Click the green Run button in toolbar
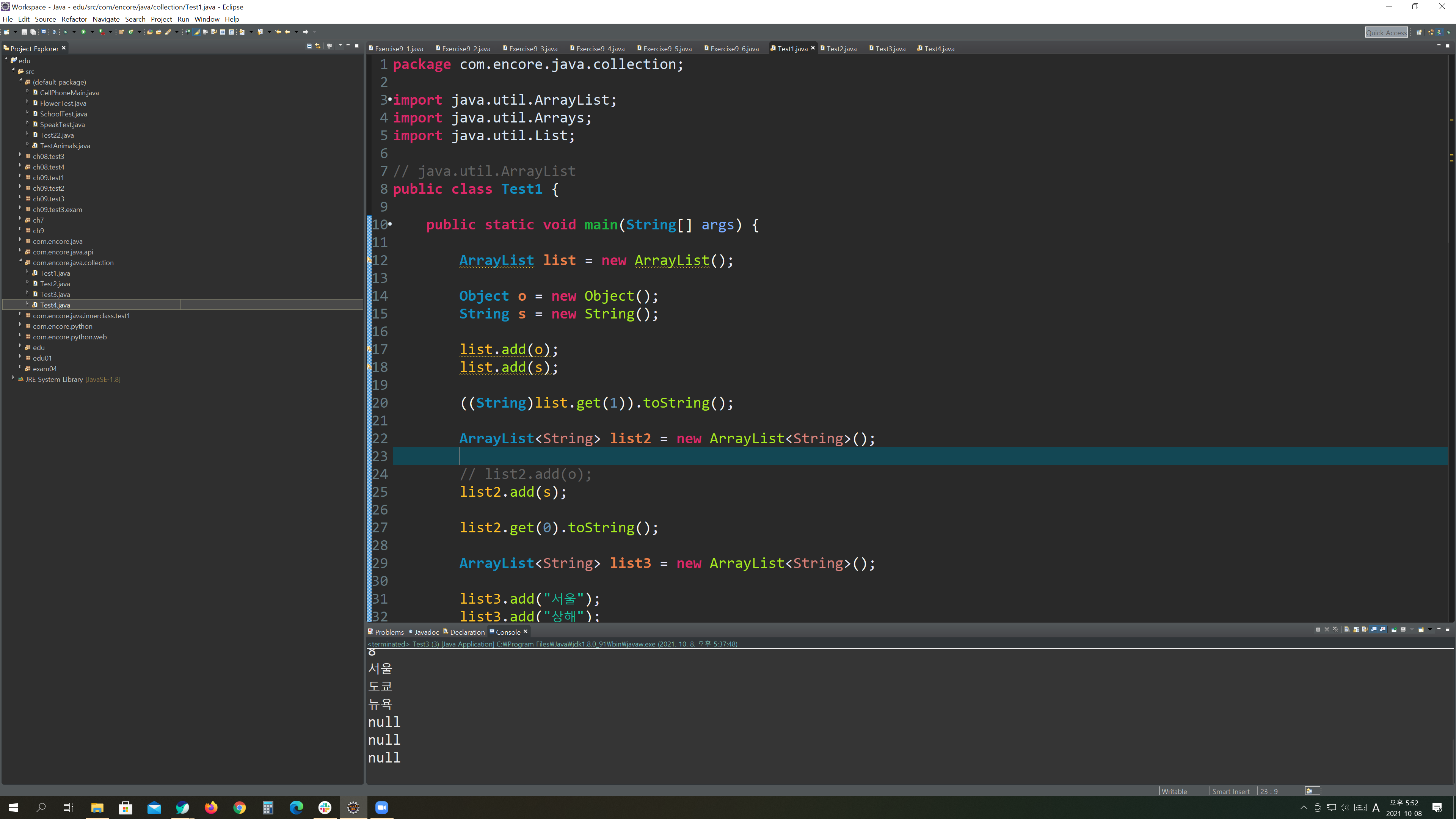Image resolution: width=1456 pixels, height=819 pixels. 84,31
